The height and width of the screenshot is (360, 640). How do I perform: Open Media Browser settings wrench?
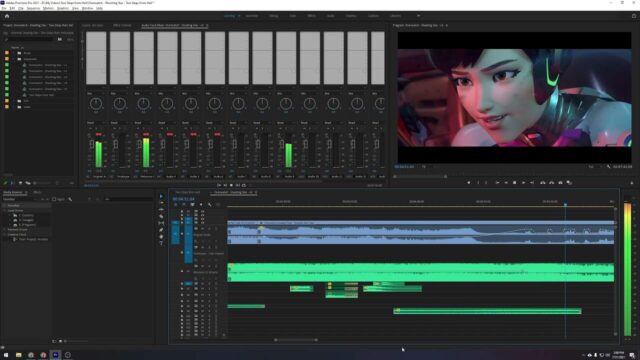point(70,199)
